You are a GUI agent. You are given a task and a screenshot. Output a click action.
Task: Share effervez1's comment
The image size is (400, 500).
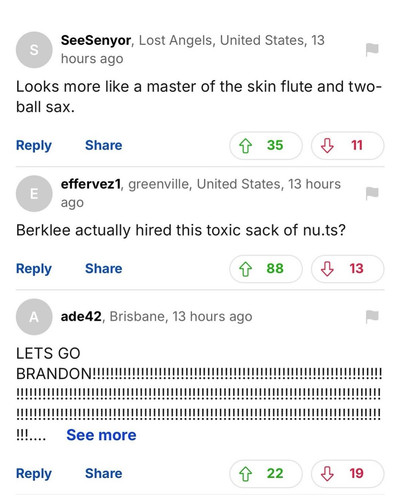click(x=104, y=269)
